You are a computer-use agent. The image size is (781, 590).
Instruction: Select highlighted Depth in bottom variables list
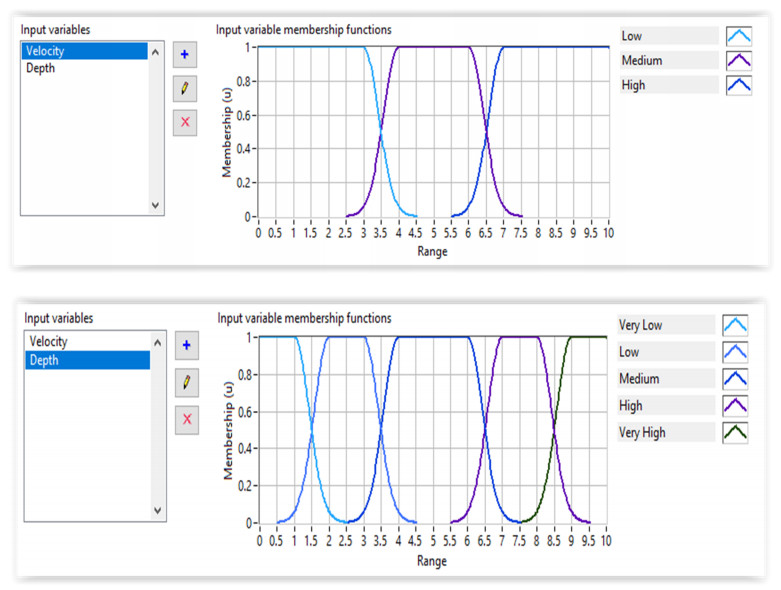point(87,360)
